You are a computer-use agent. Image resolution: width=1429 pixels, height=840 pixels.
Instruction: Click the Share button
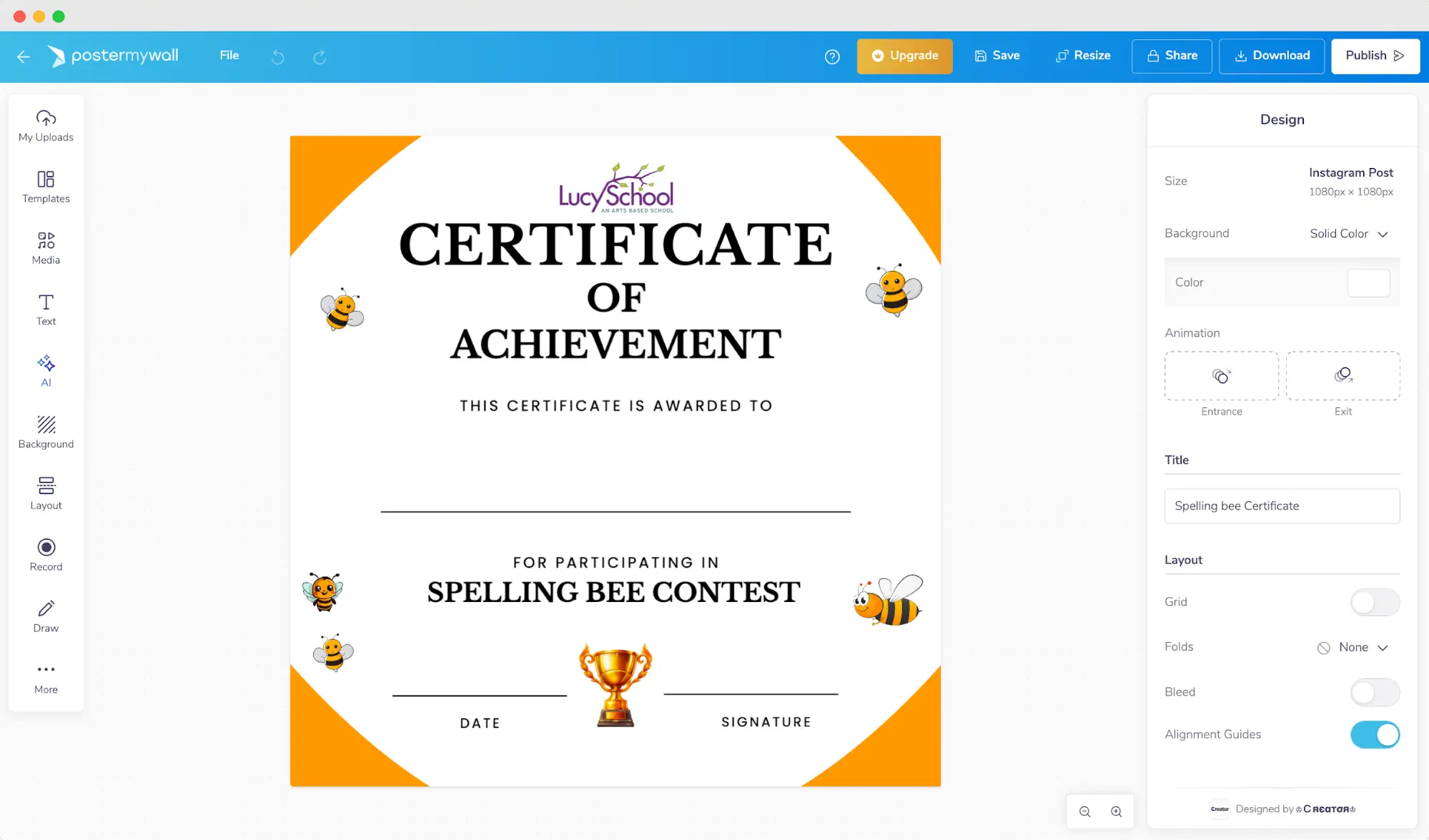pos(1172,56)
